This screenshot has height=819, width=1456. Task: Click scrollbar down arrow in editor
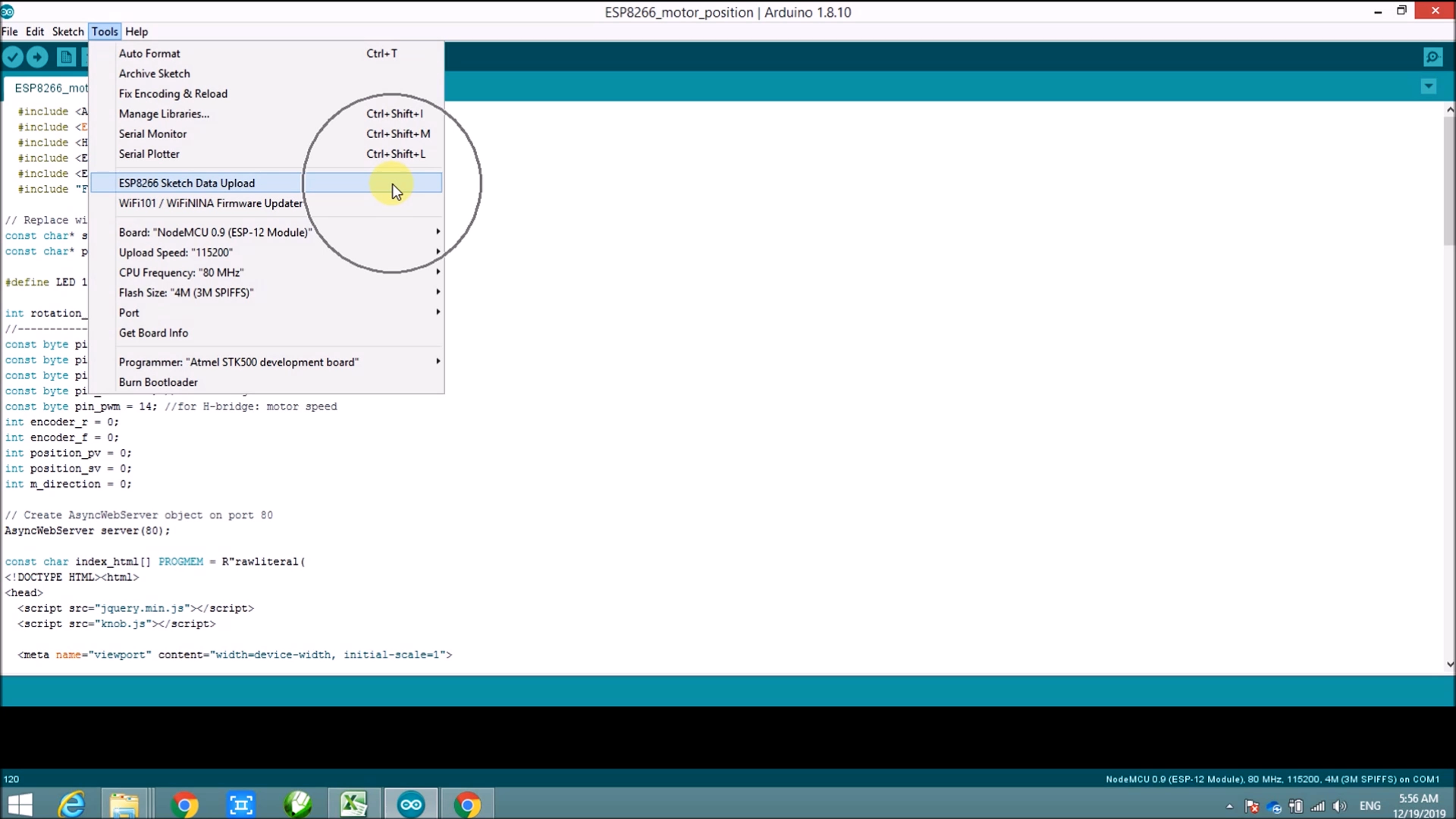(1449, 664)
